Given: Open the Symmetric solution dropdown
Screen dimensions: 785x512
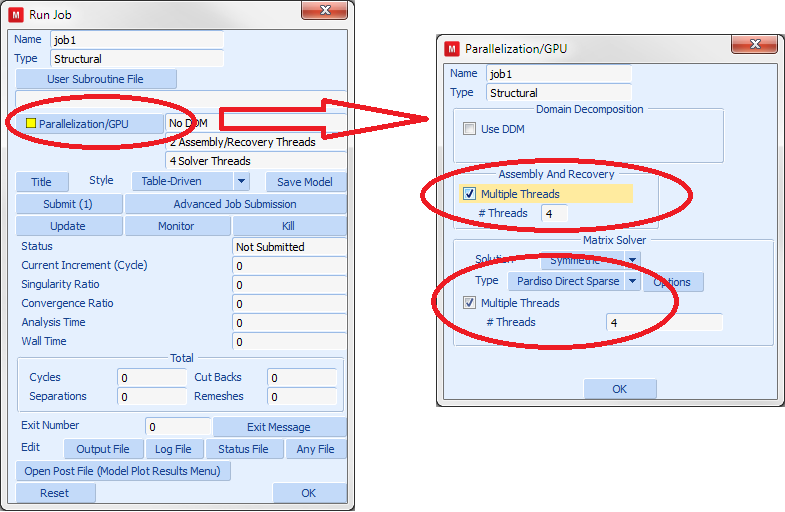Looking at the screenshot, I should click(632, 260).
